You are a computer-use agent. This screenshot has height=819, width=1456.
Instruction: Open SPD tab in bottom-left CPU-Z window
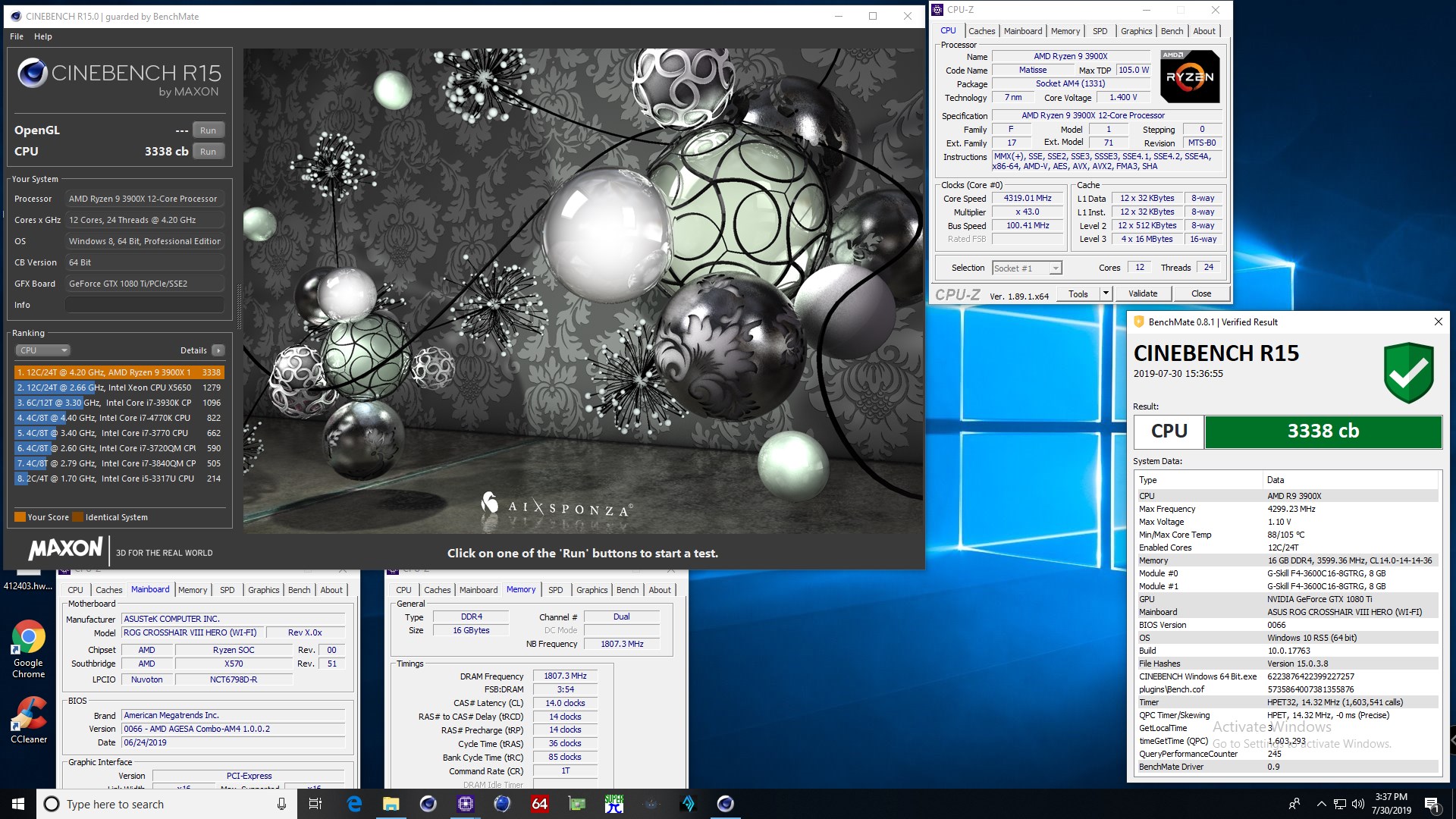227,590
